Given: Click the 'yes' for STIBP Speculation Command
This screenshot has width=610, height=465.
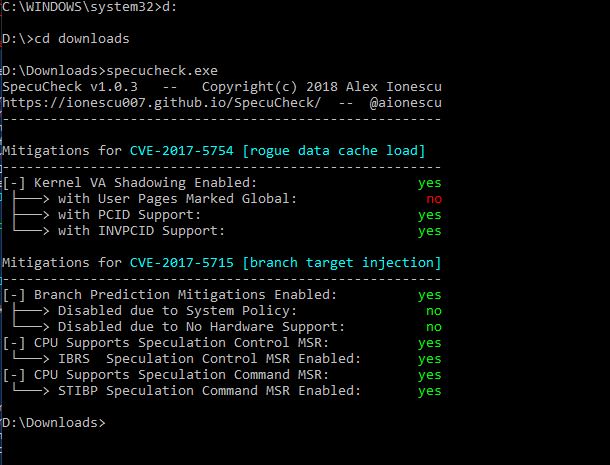Looking at the screenshot, I should coord(429,391).
